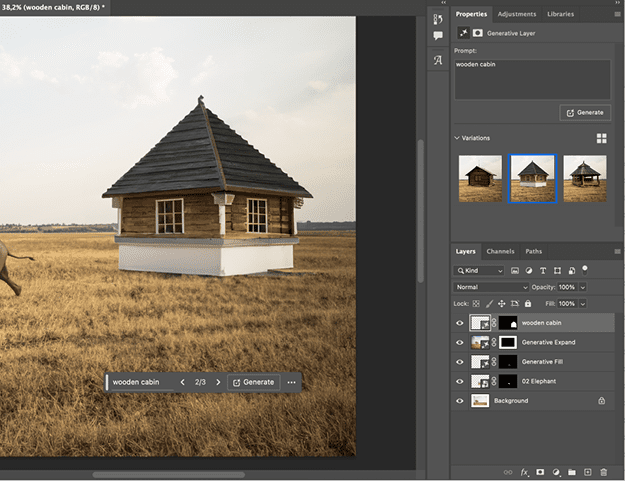The height and width of the screenshot is (481, 625).
Task: Open more options ellipsis in contextual taskbar
Action: click(x=291, y=383)
